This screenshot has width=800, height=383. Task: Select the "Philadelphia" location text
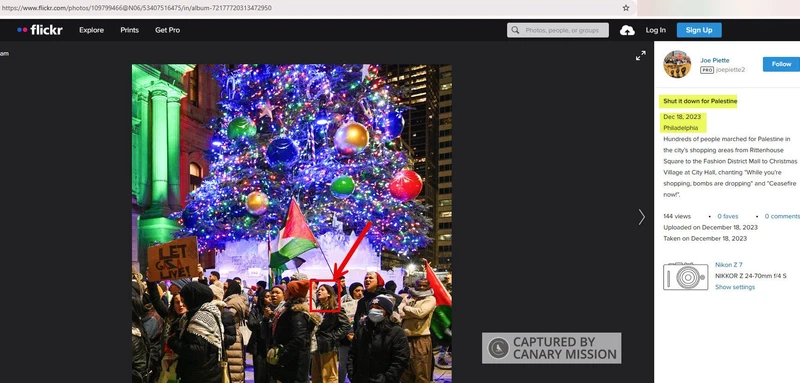681,128
